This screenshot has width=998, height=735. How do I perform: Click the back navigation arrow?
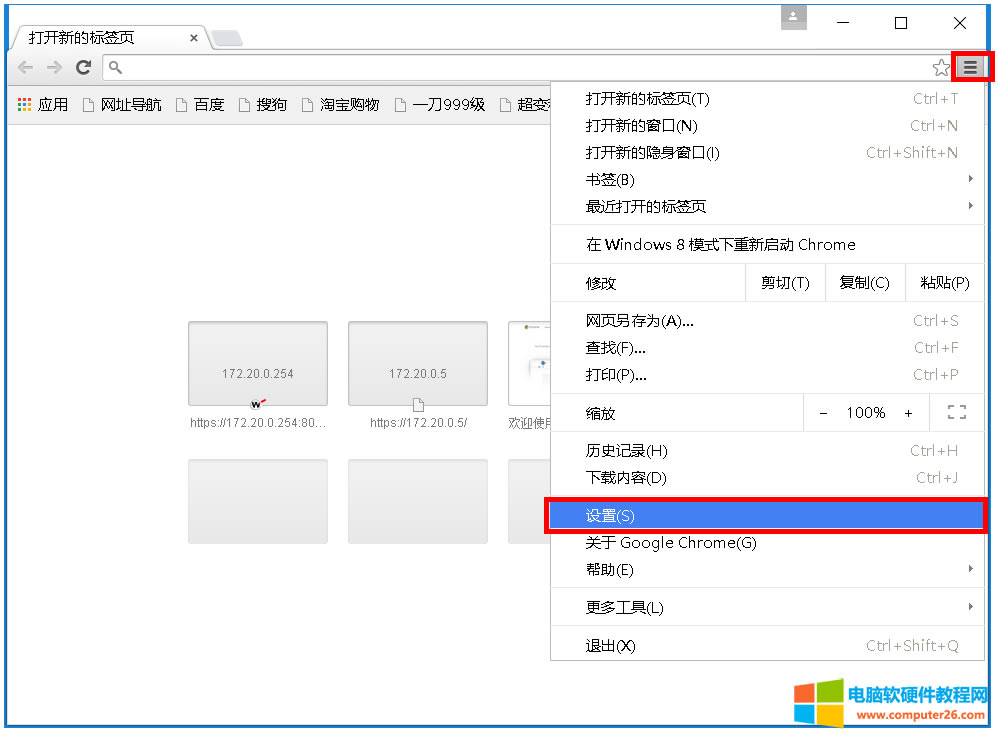coord(25,68)
